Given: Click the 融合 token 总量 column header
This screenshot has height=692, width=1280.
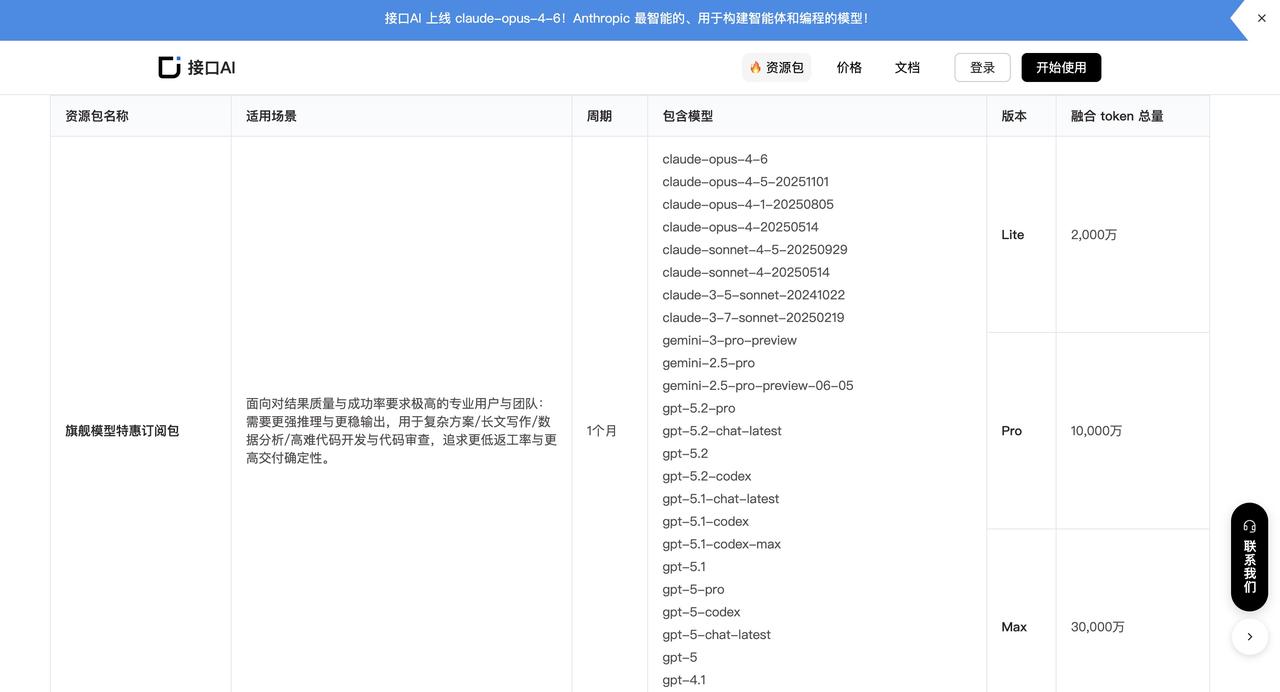Looking at the screenshot, I should tap(1117, 116).
